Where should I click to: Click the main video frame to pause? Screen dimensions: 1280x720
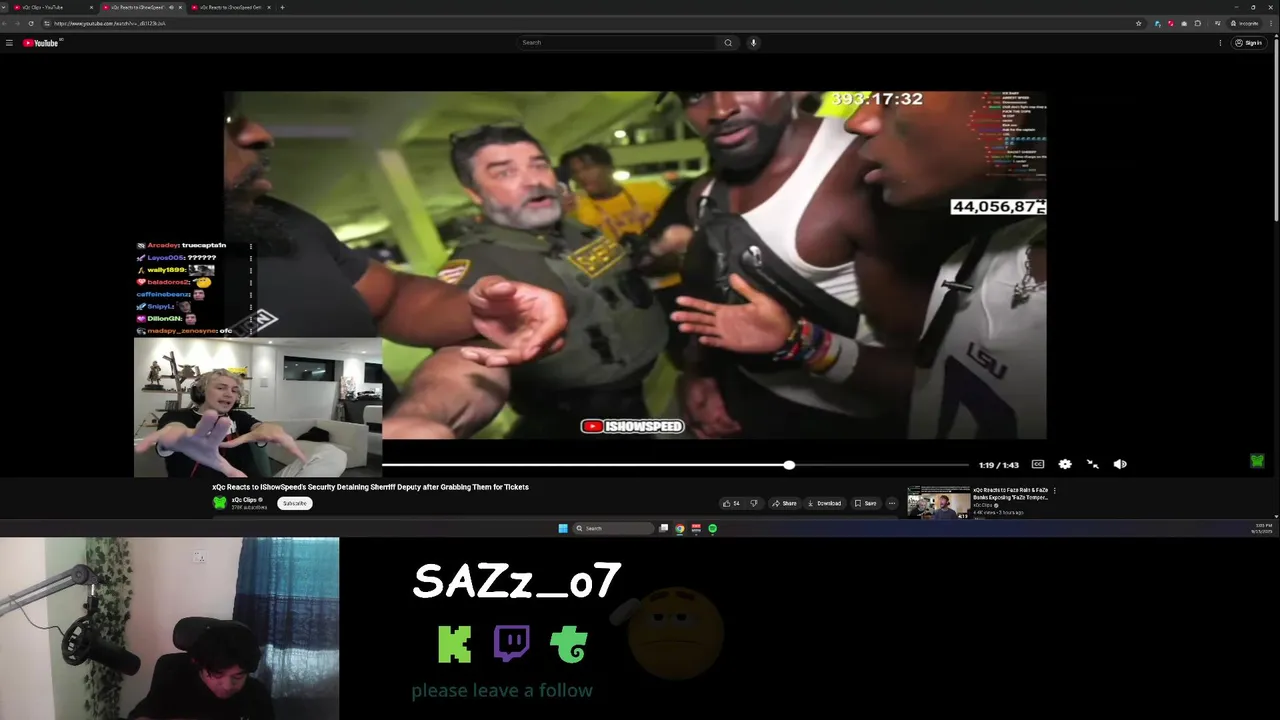tap(635, 265)
